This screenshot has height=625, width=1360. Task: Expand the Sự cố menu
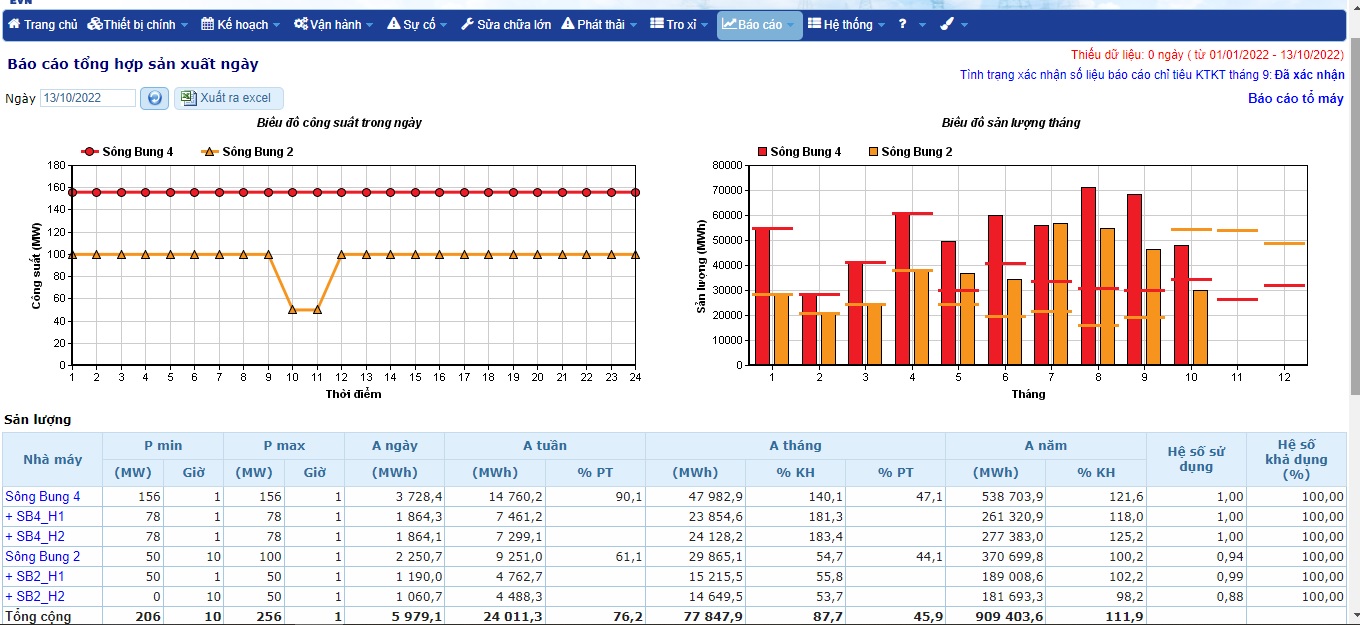[x=418, y=24]
